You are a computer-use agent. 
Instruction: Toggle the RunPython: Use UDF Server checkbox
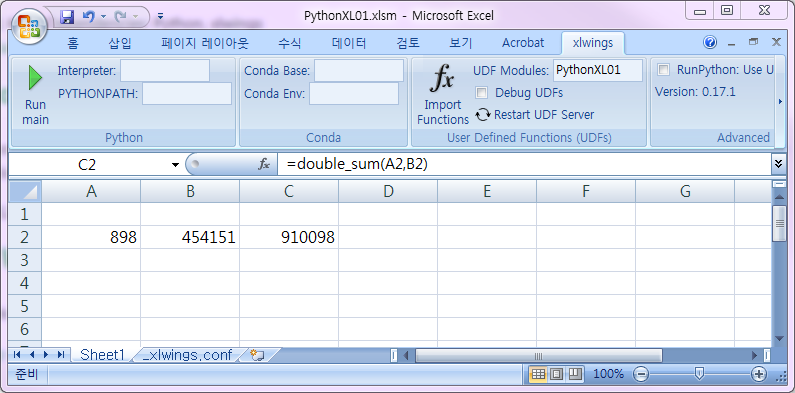click(663, 69)
